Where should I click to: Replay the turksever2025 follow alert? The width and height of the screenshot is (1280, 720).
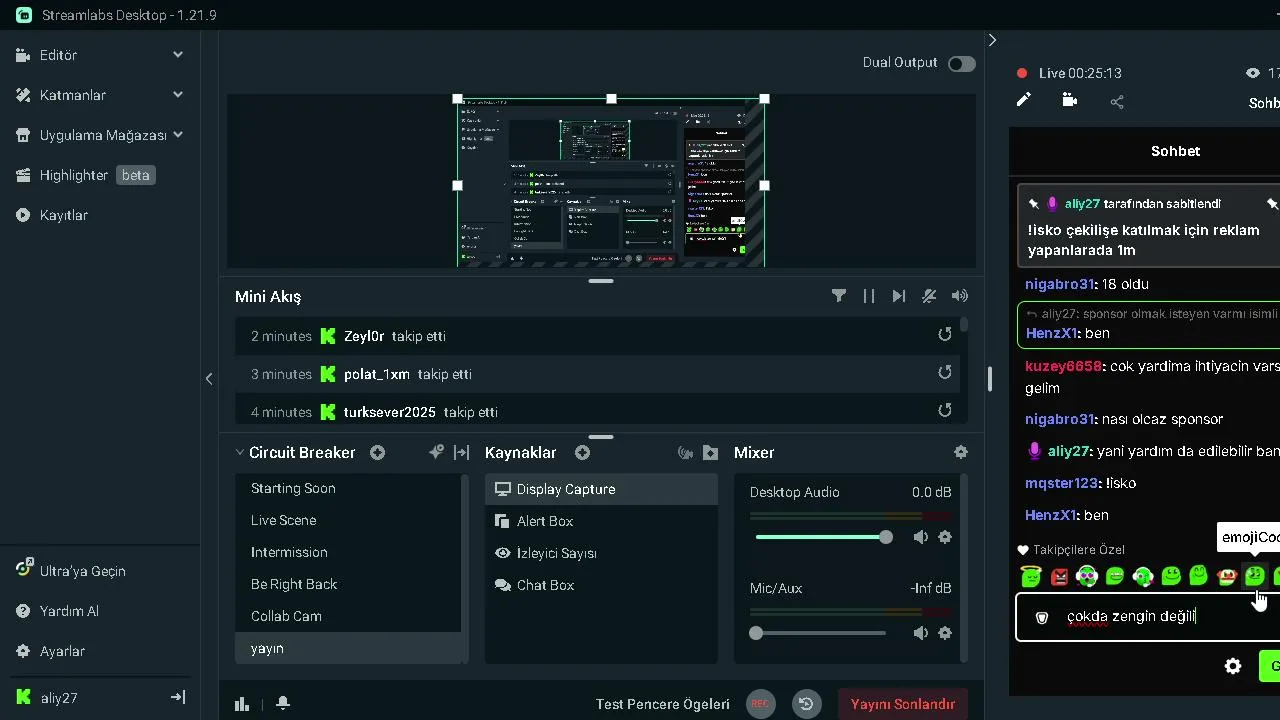click(x=945, y=410)
